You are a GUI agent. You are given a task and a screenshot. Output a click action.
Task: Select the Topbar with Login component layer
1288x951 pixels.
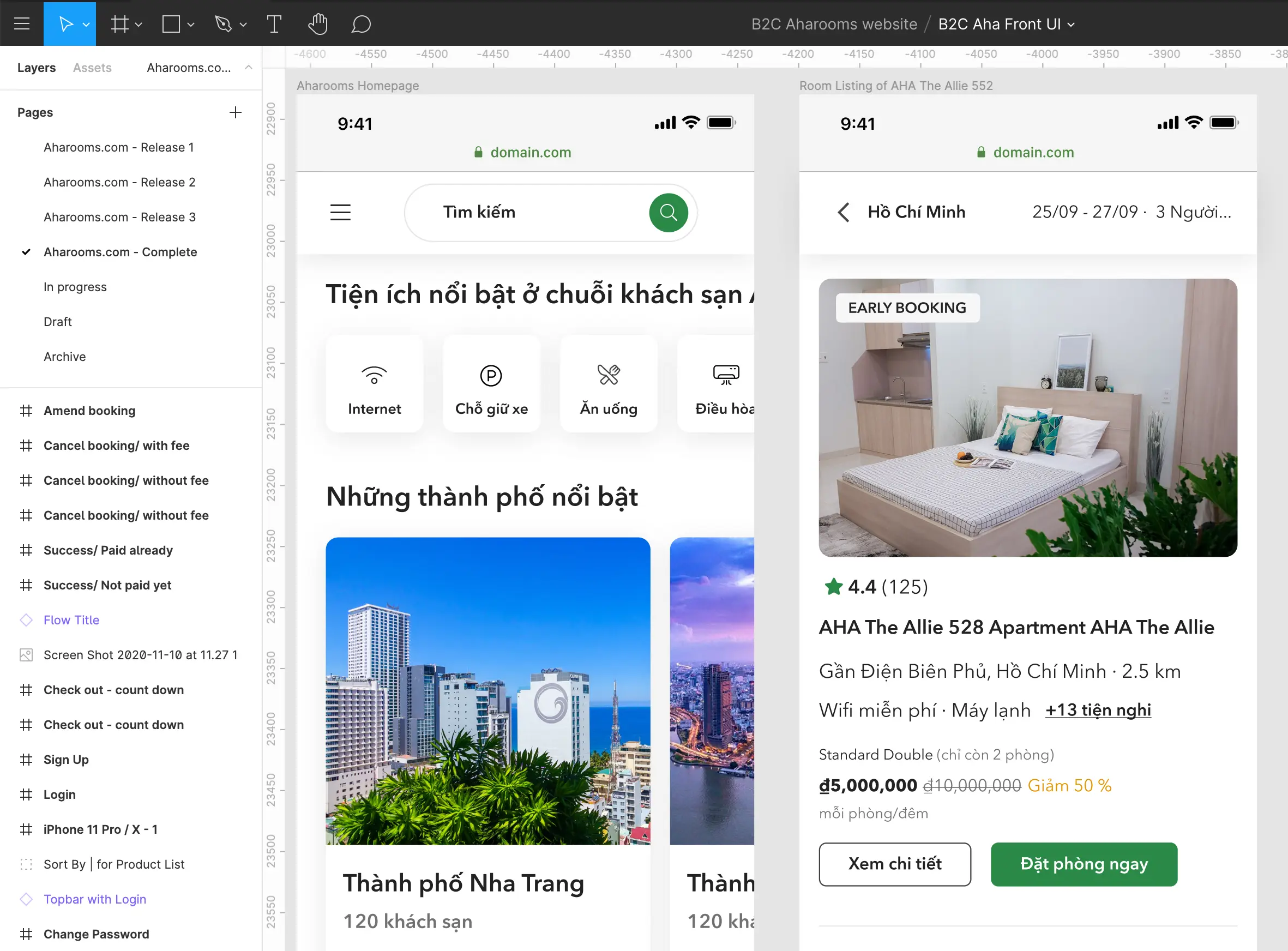tap(95, 899)
